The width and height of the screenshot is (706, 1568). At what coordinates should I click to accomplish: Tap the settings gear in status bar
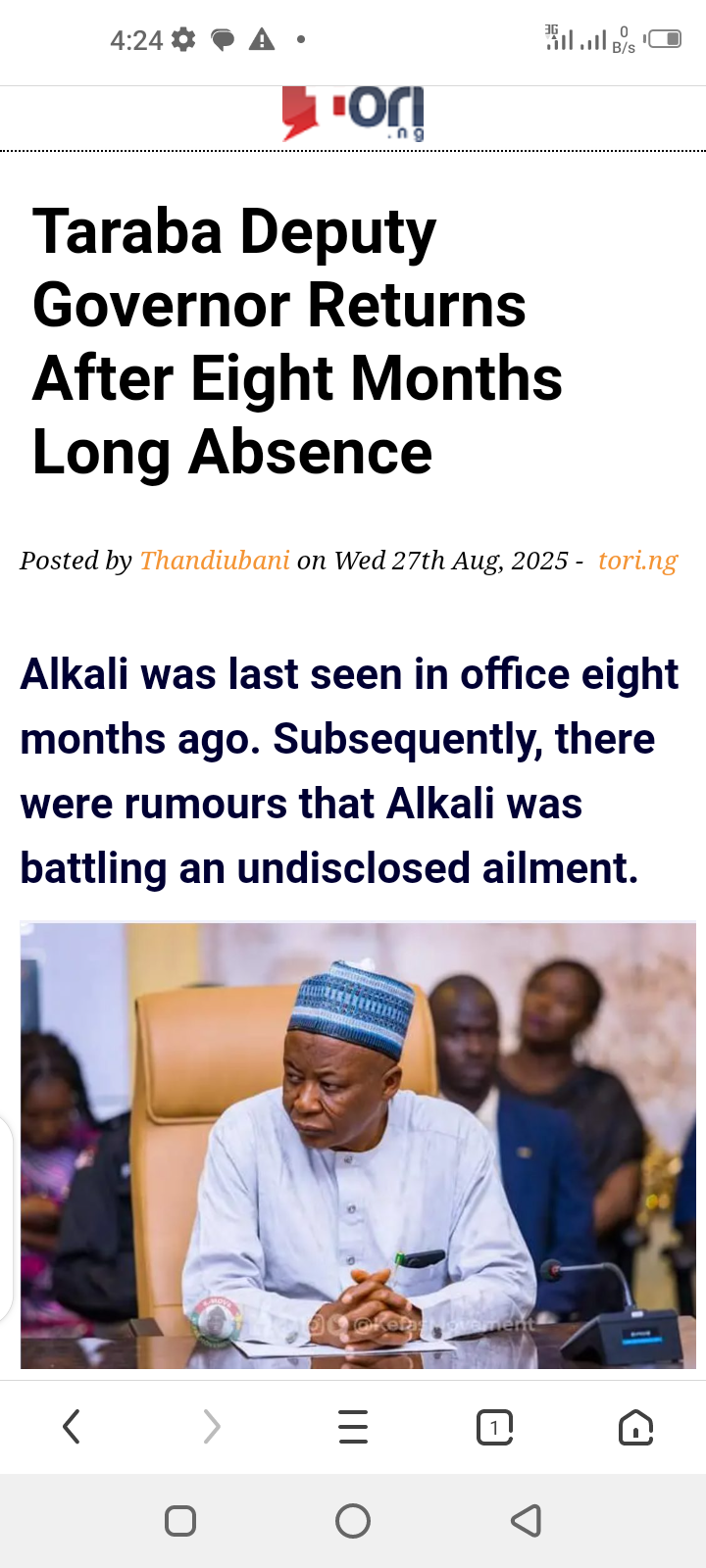183,39
